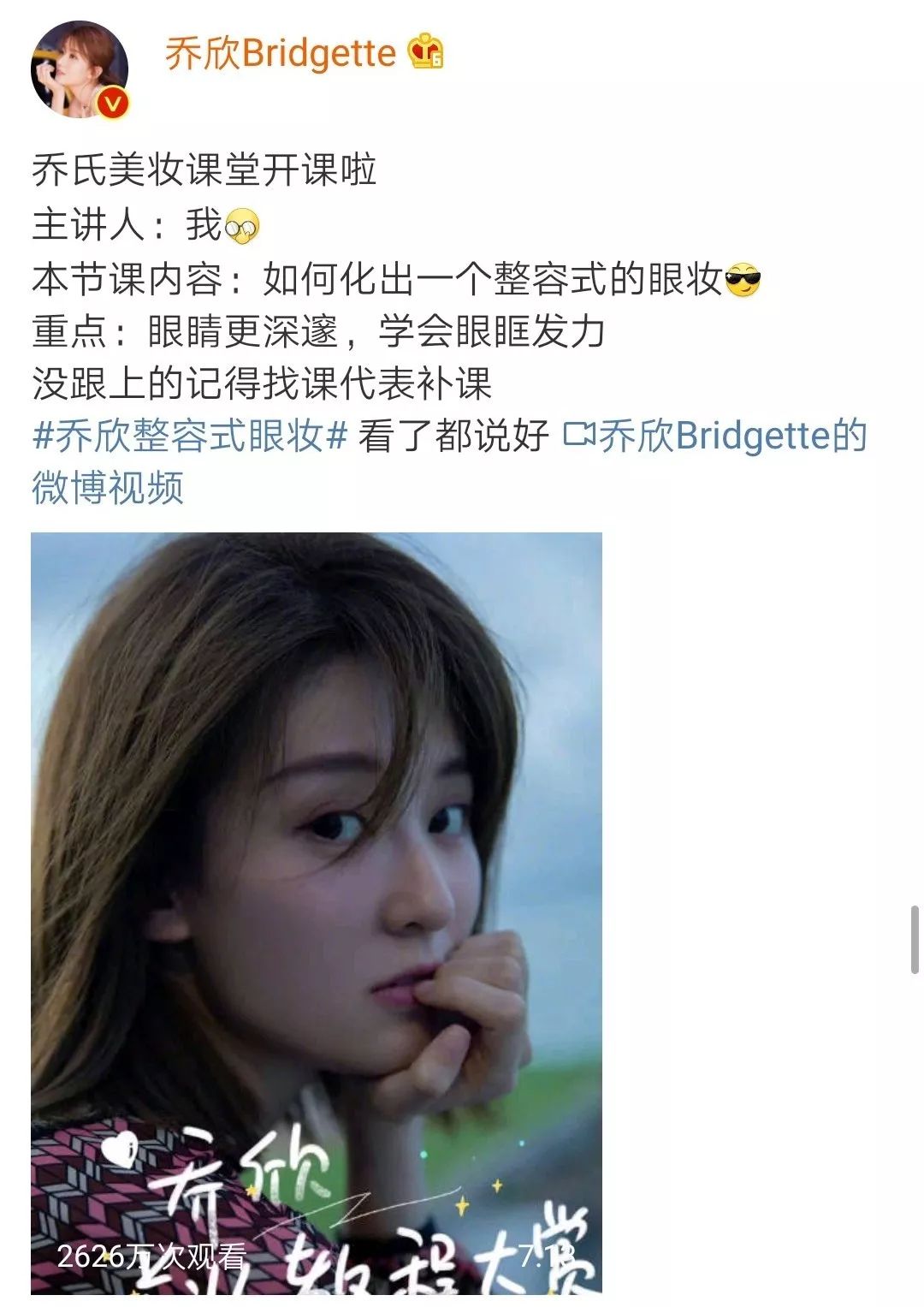Tap the orange verified V badge
This screenshot has width=924, height=1307.
pos(114,104)
